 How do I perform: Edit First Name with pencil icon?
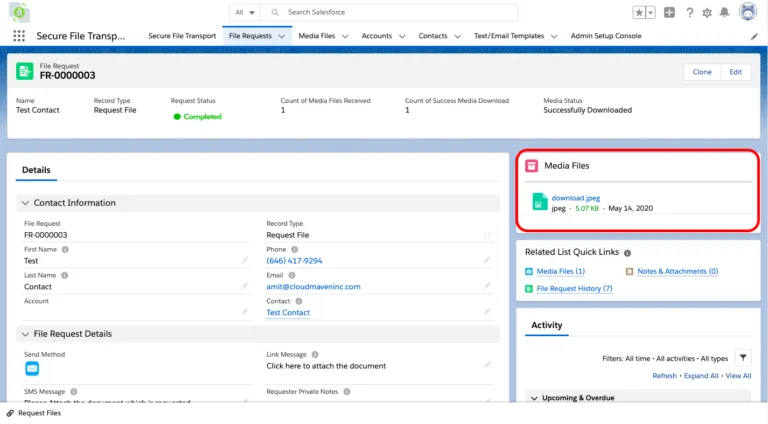point(244,260)
